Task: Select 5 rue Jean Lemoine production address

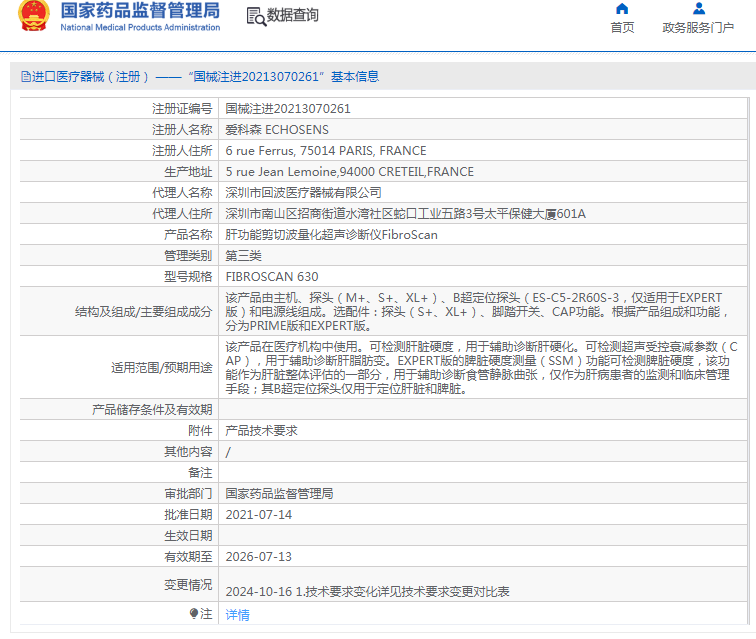Action: pyautogui.click(x=350, y=172)
